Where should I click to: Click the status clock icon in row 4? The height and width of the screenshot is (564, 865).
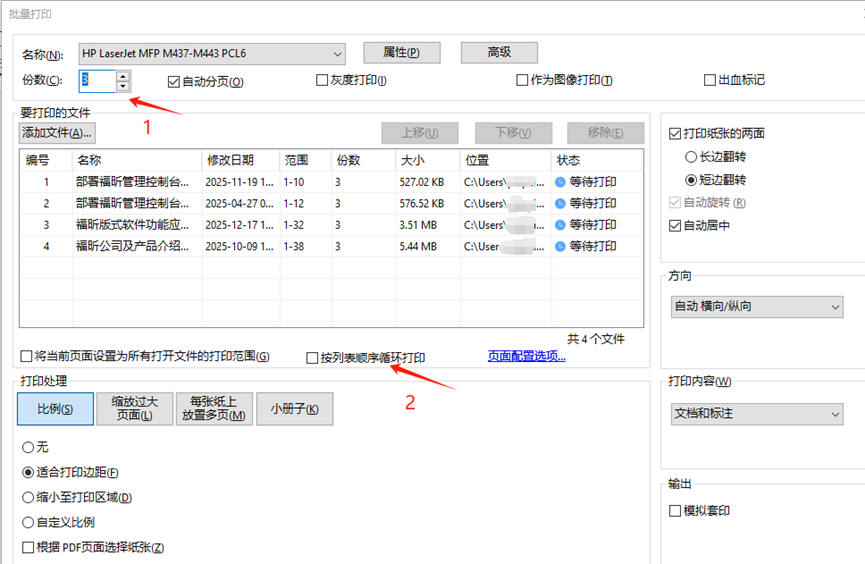pyautogui.click(x=560, y=246)
